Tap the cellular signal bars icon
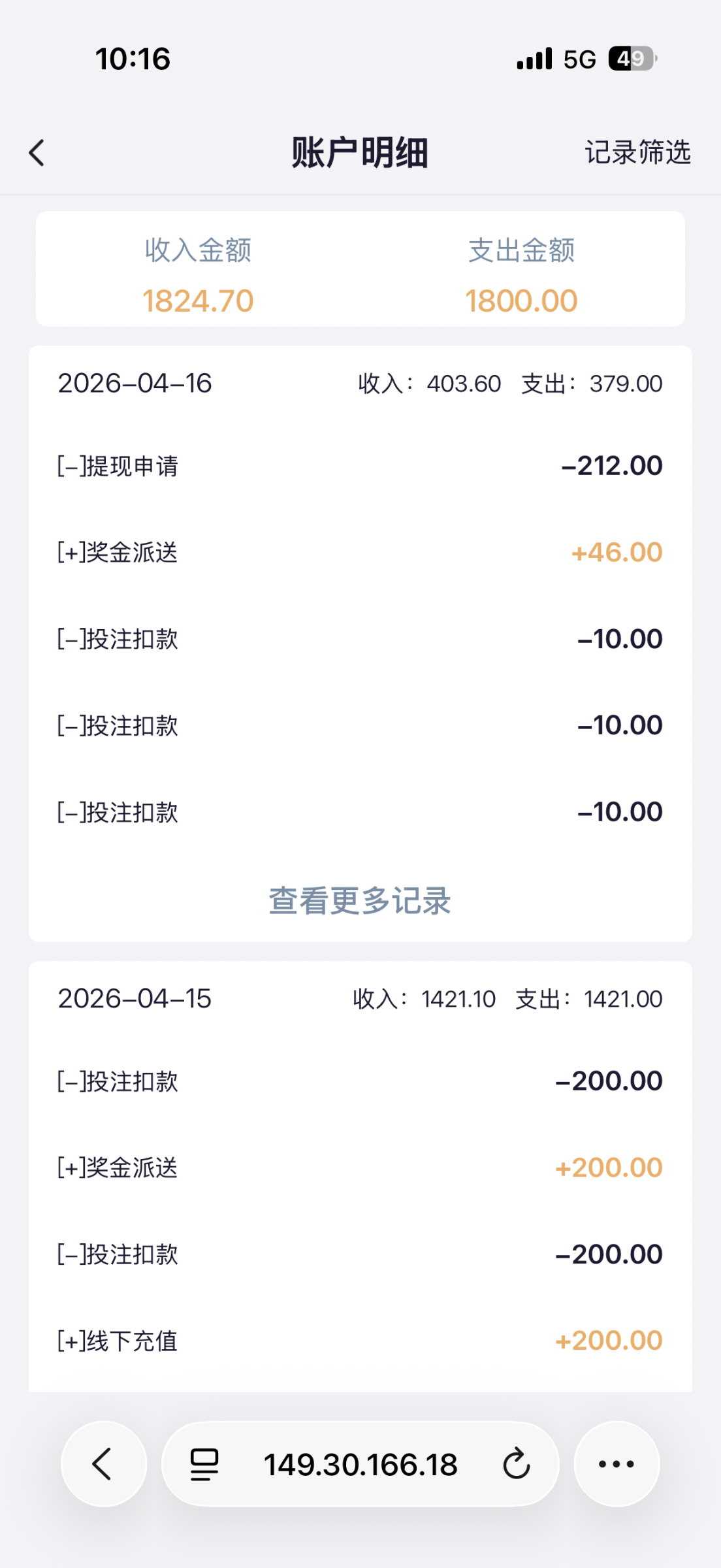 point(534,59)
